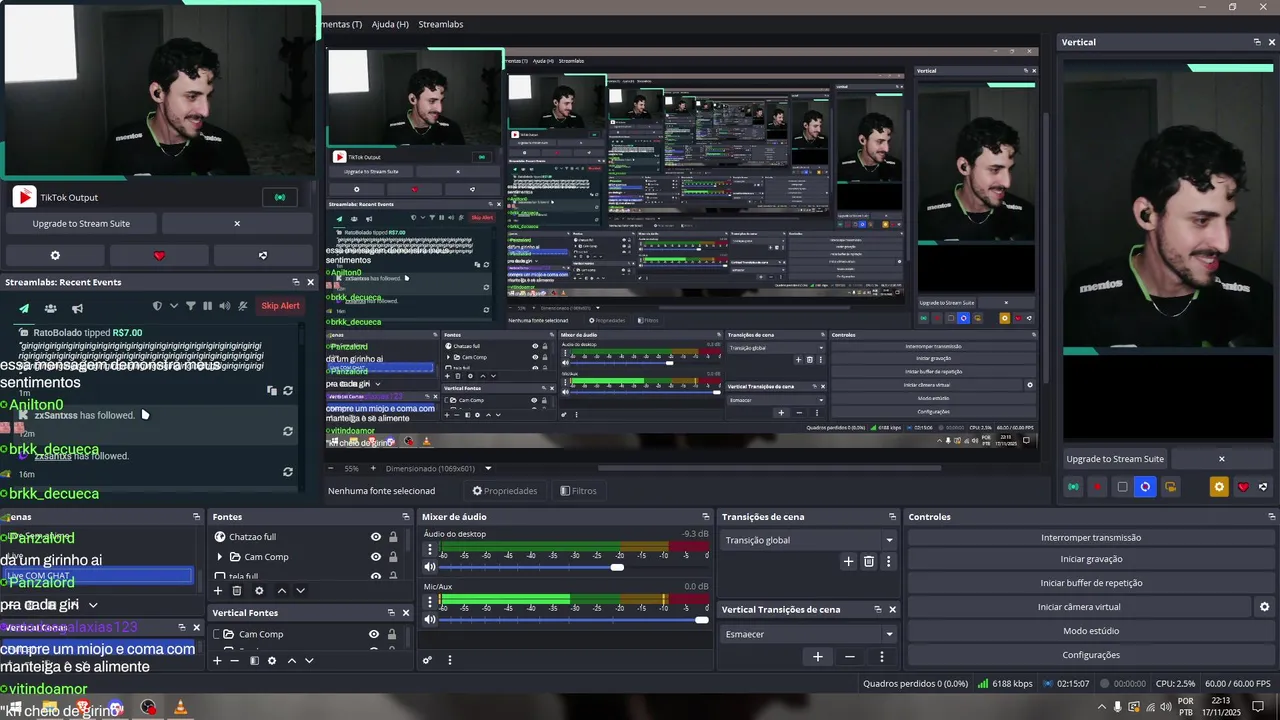The width and height of the screenshot is (1280, 720).
Task: Dismiss the left Upgrade to Stream Suite banner
Action: pos(237,223)
